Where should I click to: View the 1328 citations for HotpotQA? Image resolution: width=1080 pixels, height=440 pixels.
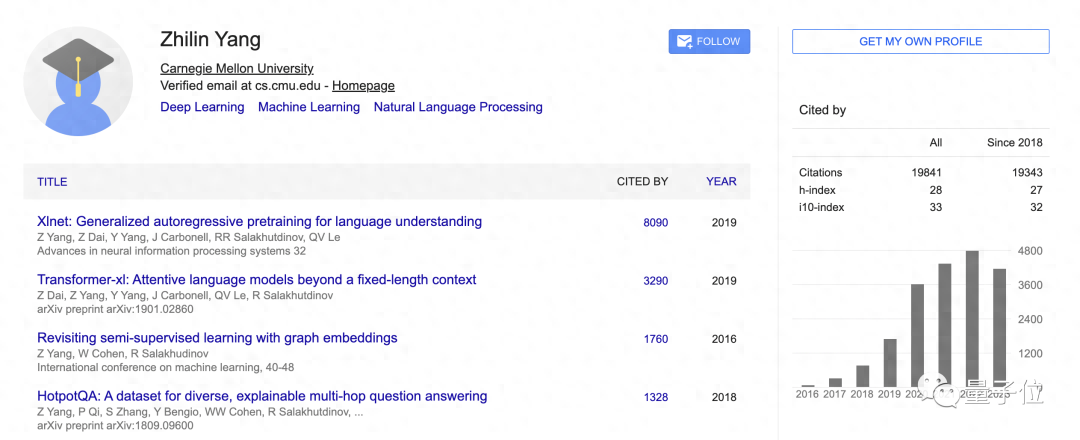(655, 397)
